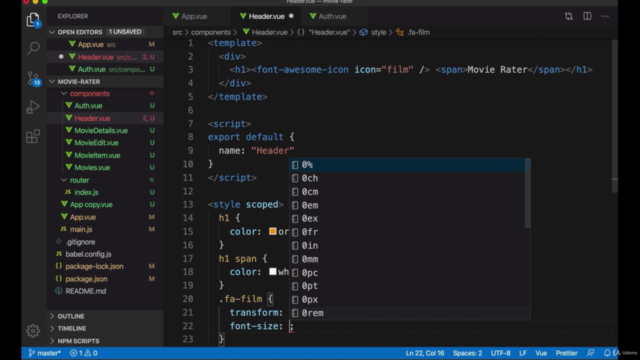Click the errors and warnings indicator
This screenshot has height=360, width=640.
click(84, 353)
